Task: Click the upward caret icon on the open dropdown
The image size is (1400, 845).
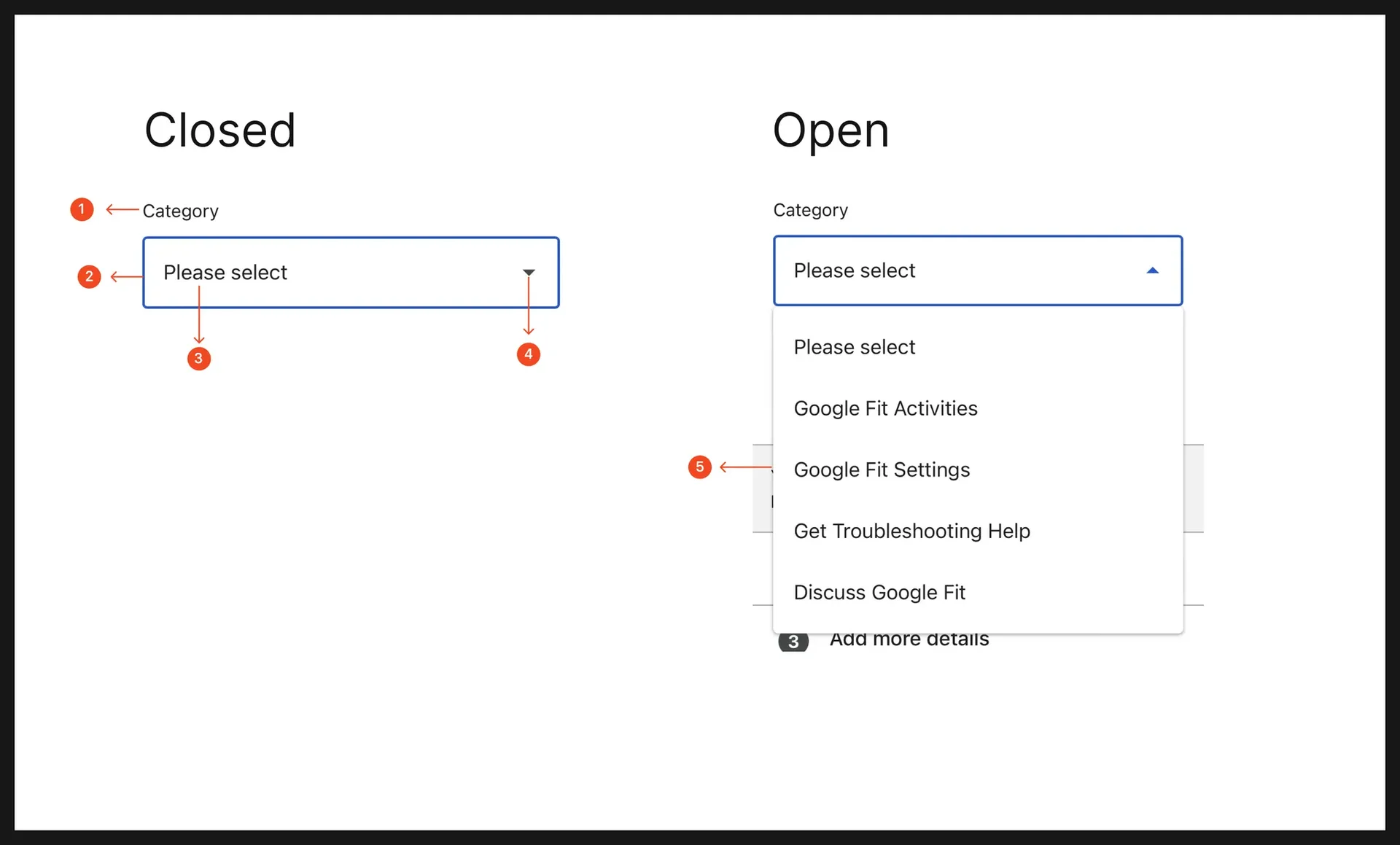Action: pyautogui.click(x=1152, y=270)
